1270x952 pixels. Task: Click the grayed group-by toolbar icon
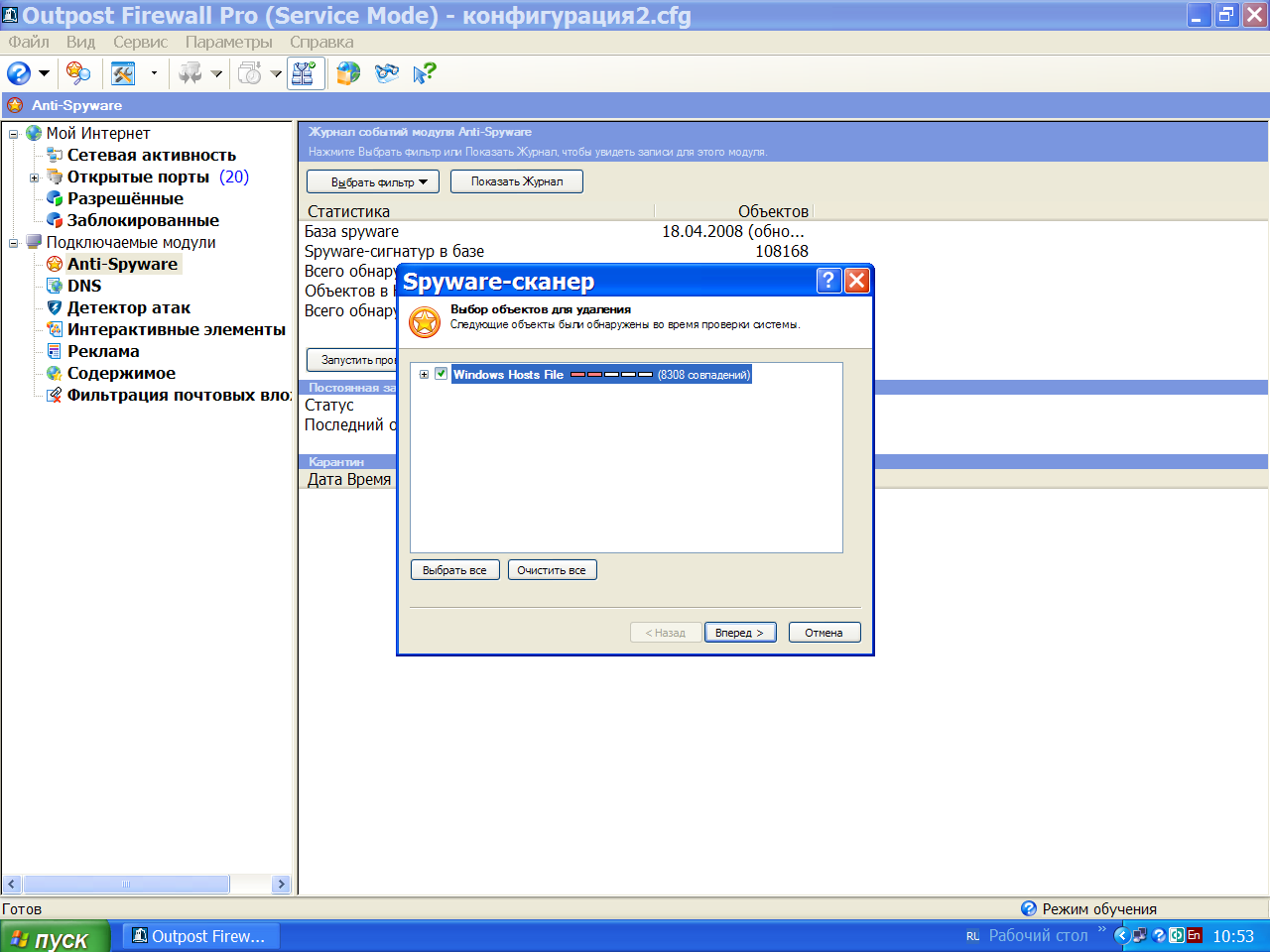click(x=190, y=73)
